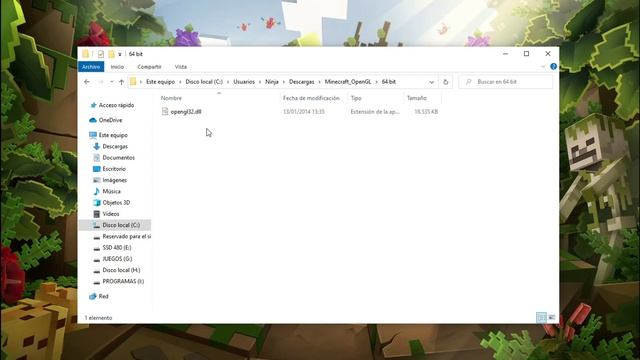The width and height of the screenshot is (640, 360).
Task: Select the opengl32.dll file
Action: [186, 111]
